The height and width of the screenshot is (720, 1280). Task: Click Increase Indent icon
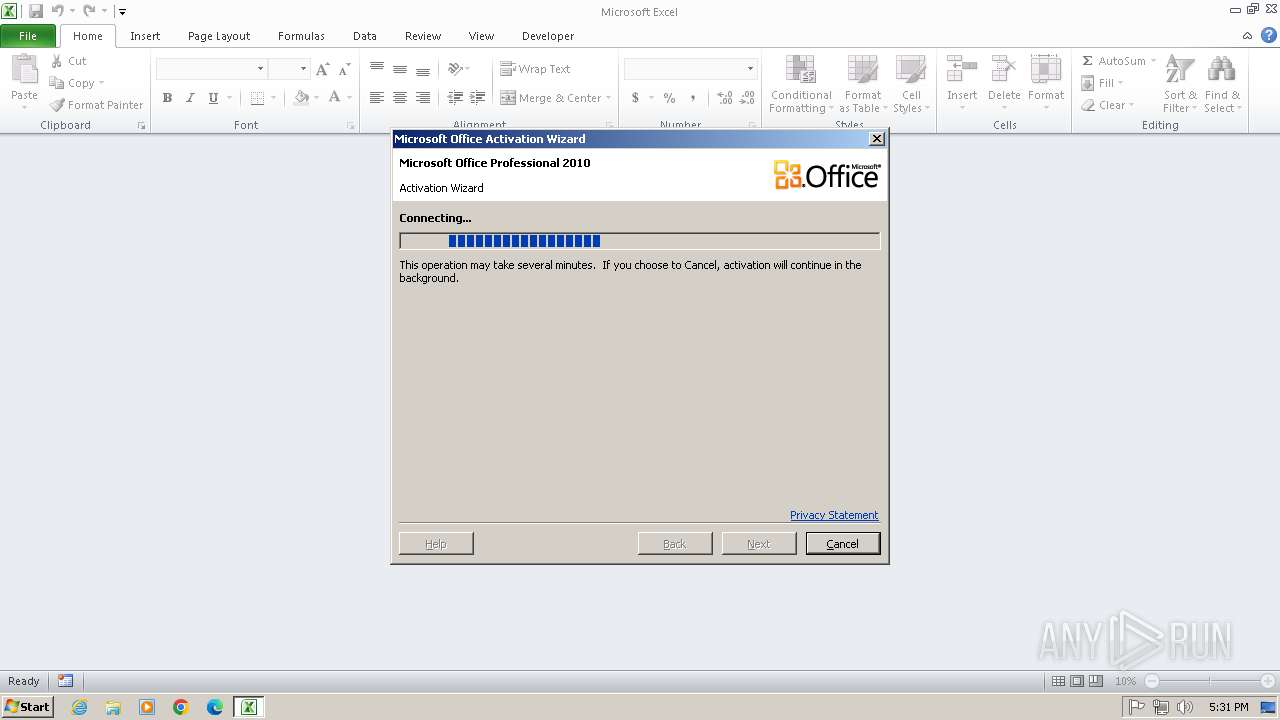[477, 98]
